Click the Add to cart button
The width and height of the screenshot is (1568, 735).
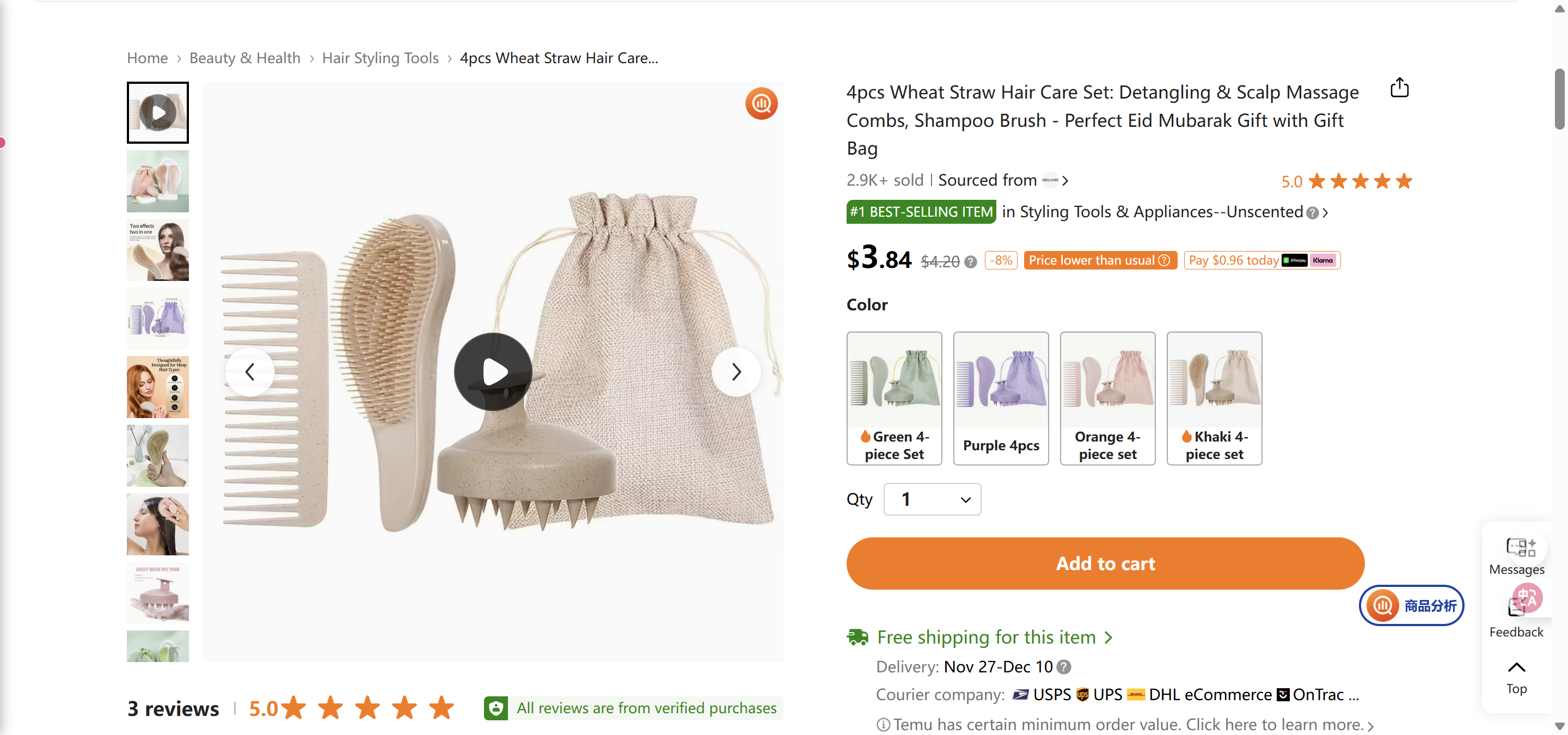[1105, 563]
